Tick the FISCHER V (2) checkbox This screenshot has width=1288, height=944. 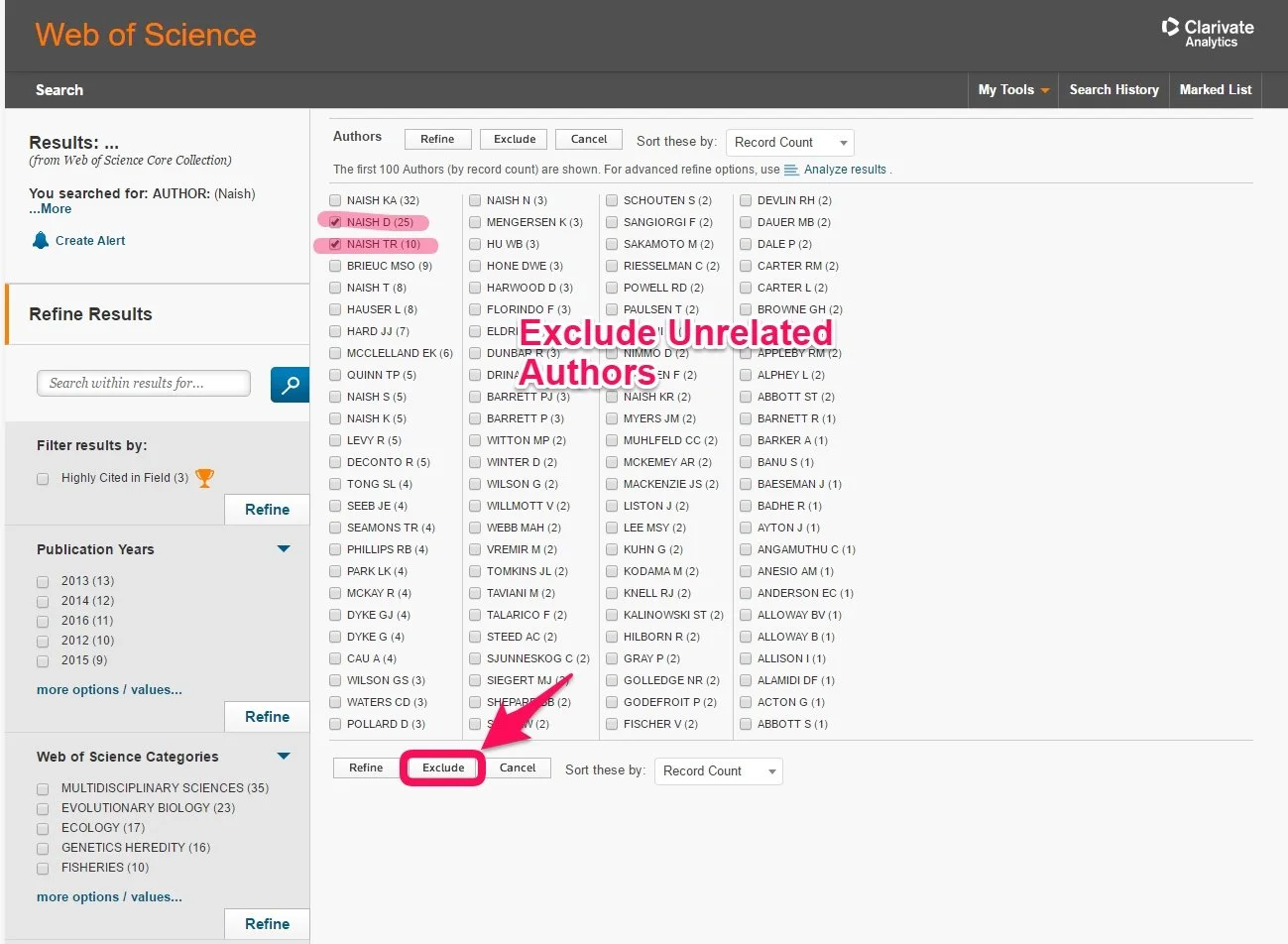pyautogui.click(x=612, y=724)
